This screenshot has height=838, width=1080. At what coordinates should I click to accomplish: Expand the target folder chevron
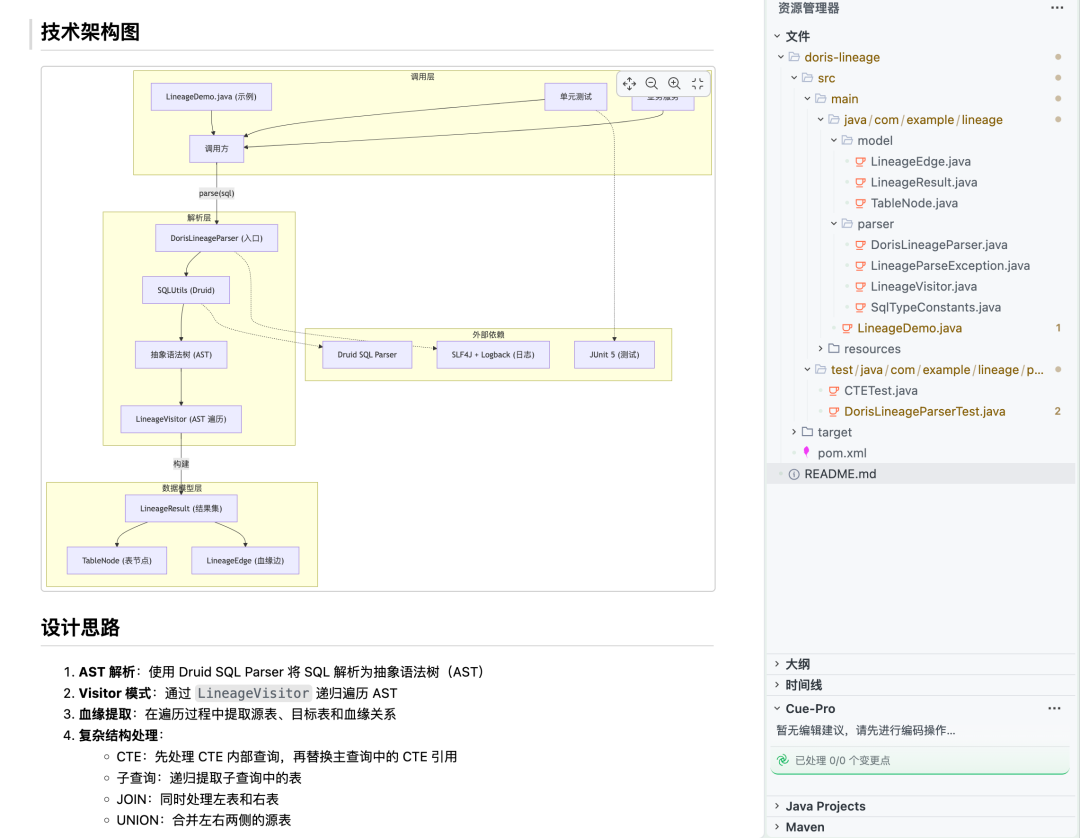[794, 432]
